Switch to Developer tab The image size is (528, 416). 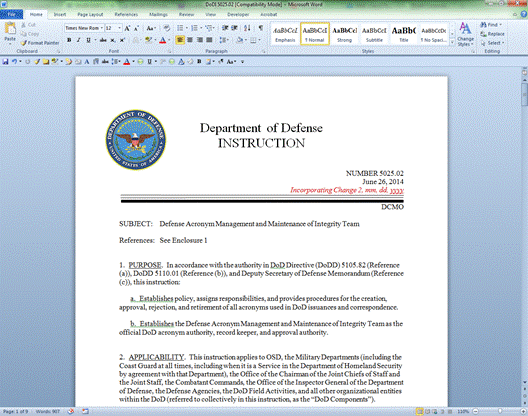point(238,14)
